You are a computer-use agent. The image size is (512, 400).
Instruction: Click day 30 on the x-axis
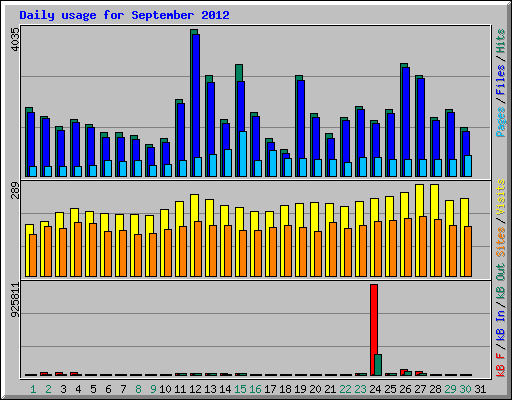click(465, 389)
